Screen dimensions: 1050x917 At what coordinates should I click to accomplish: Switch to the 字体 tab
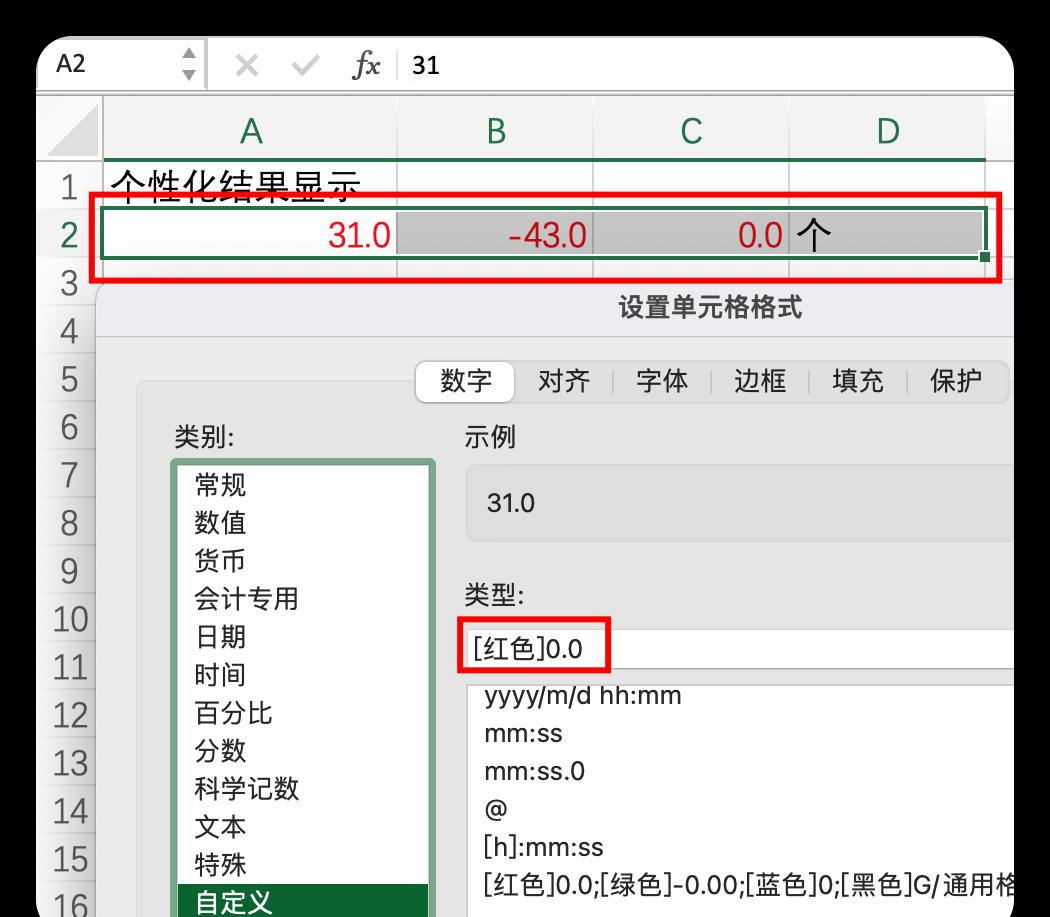[662, 381]
